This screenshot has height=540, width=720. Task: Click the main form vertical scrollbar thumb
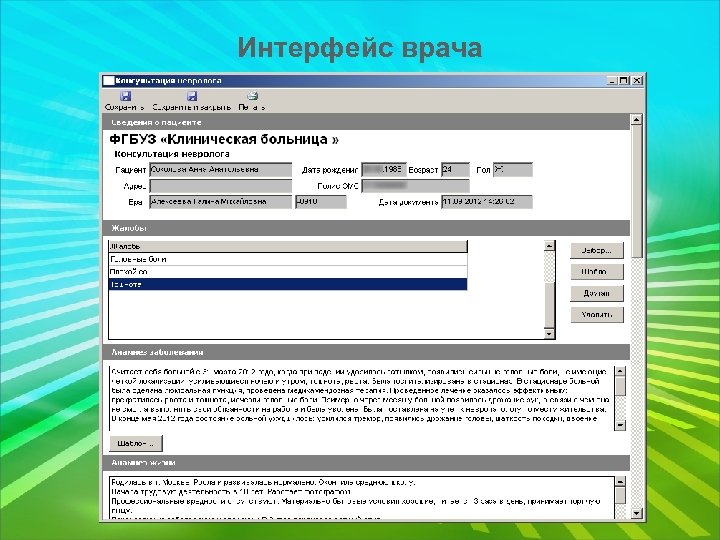[636, 191]
